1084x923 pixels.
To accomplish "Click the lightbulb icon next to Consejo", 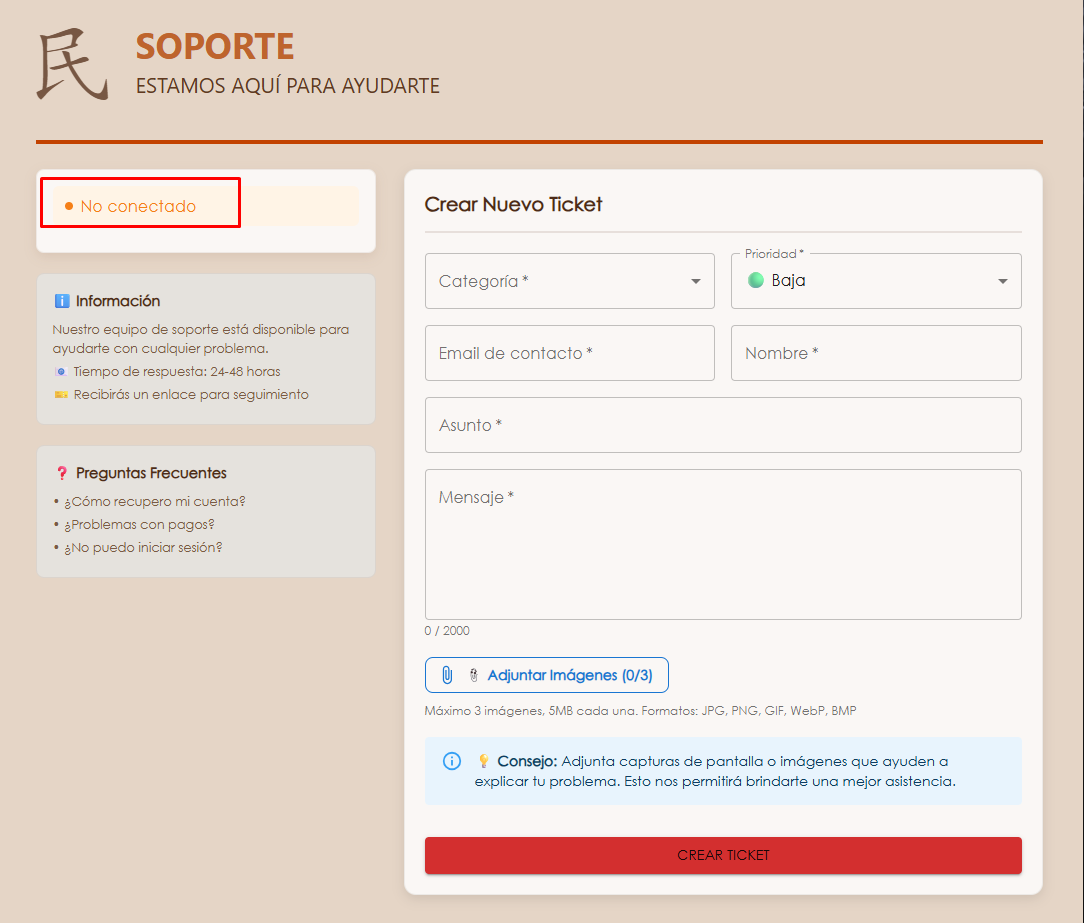I will (483, 761).
